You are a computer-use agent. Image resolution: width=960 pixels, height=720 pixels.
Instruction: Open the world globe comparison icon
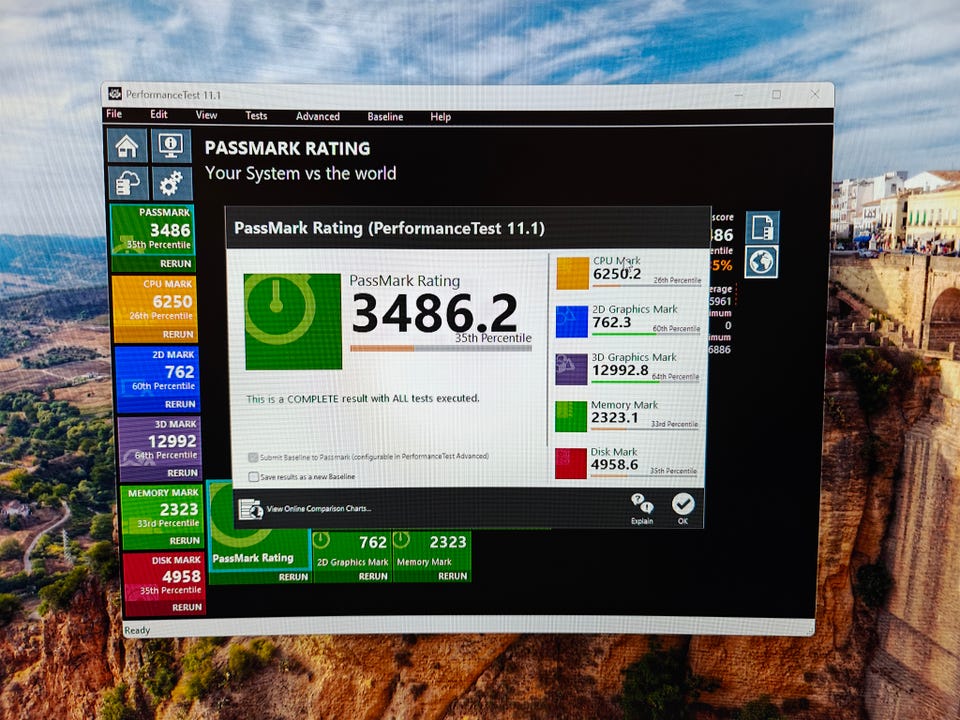pyautogui.click(x=762, y=261)
